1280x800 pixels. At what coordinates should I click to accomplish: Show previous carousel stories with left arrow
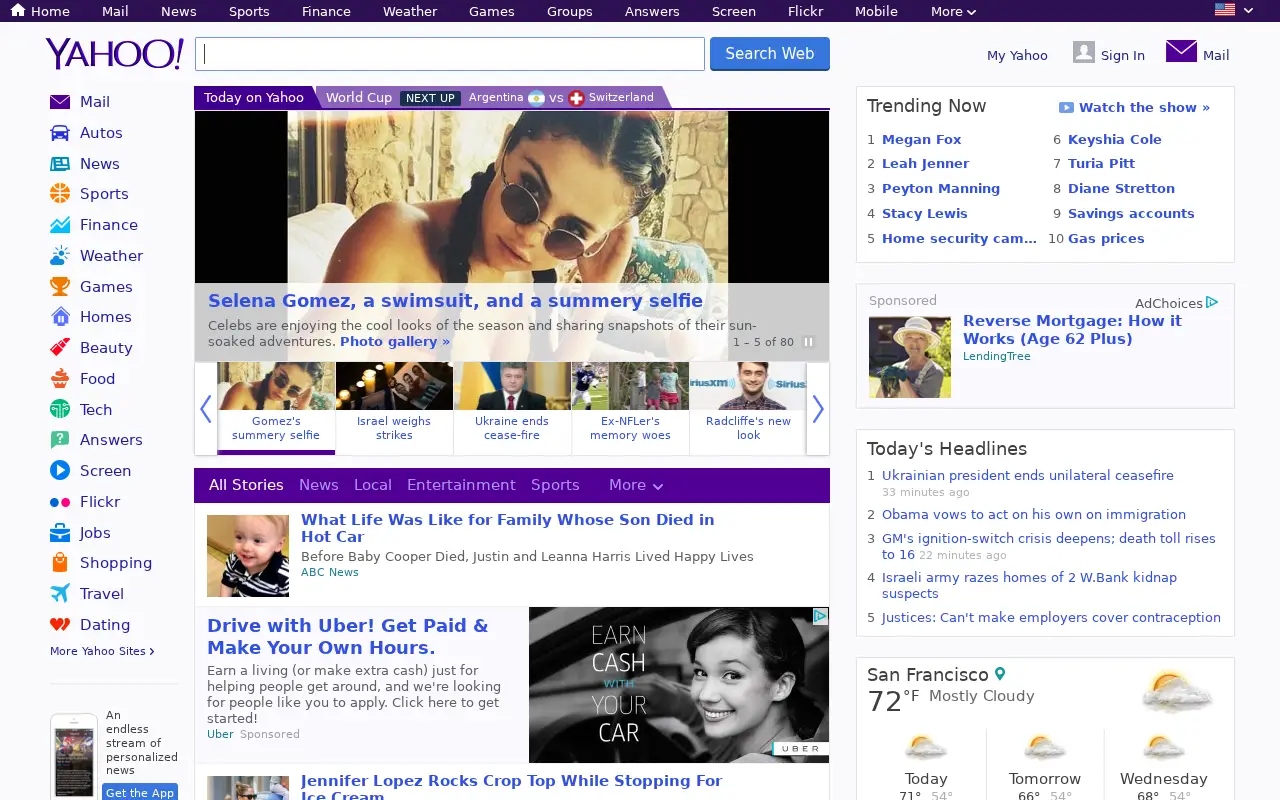click(x=206, y=408)
